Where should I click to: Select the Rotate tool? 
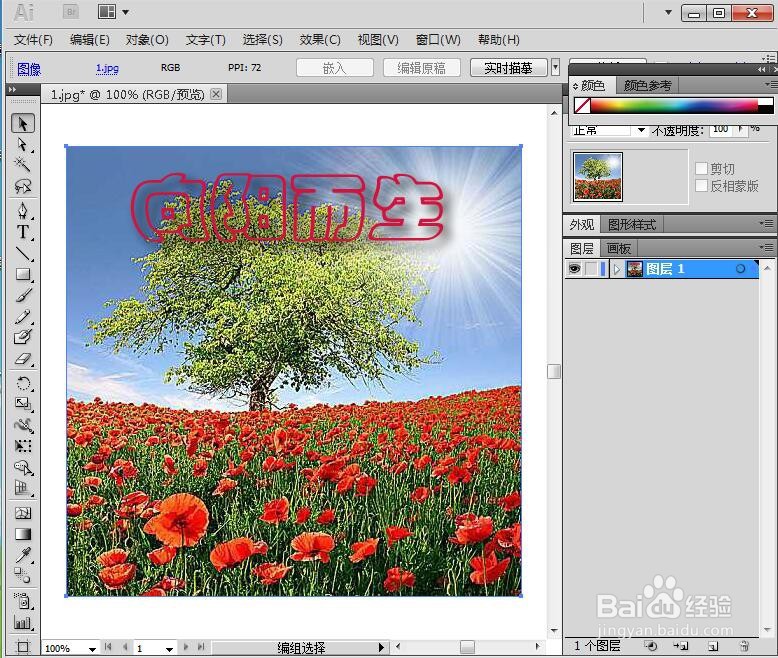pyautogui.click(x=23, y=383)
